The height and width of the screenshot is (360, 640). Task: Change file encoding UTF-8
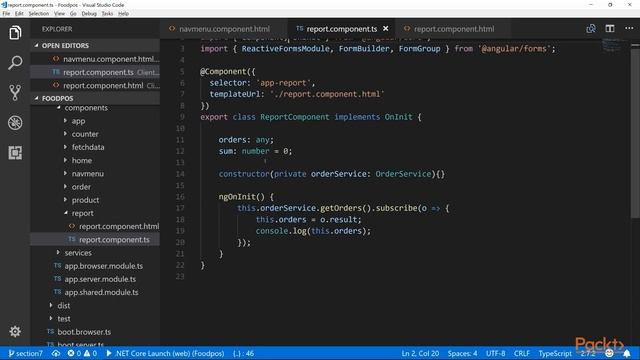click(x=495, y=353)
